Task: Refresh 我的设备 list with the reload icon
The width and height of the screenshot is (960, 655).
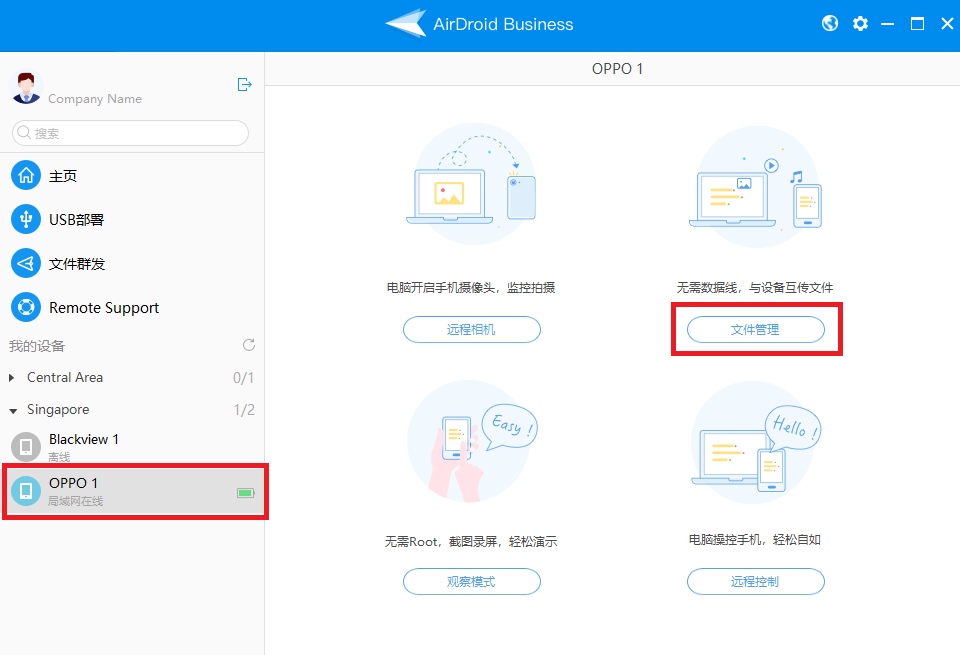Action: pyautogui.click(x=249, y=345)
